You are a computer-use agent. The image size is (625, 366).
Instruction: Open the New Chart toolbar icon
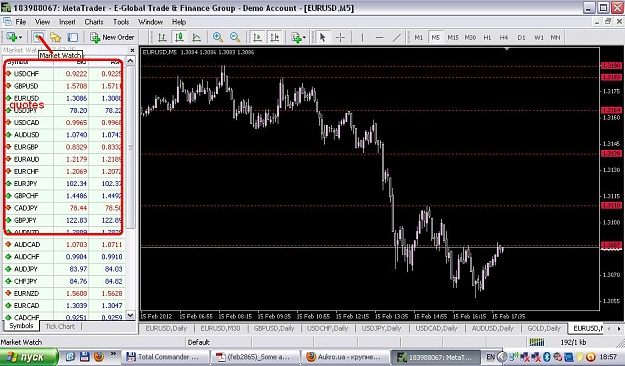pyautogui.click(x=14, y=37)
